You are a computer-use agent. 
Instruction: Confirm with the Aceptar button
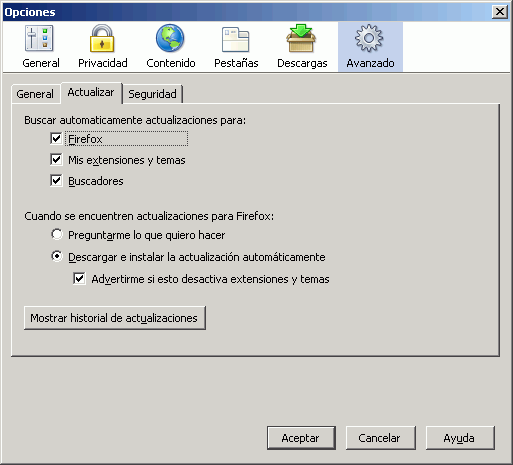(301, 438)
